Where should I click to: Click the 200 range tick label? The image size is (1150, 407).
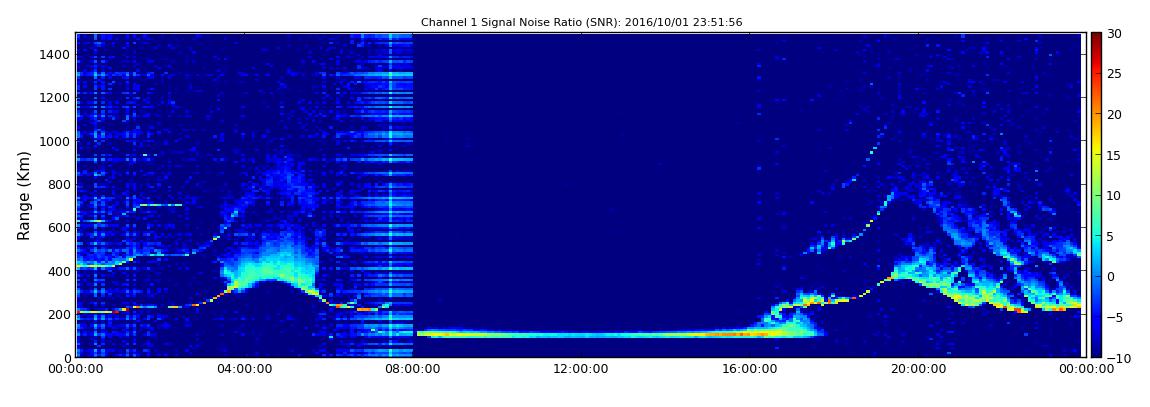pos(59,314)
